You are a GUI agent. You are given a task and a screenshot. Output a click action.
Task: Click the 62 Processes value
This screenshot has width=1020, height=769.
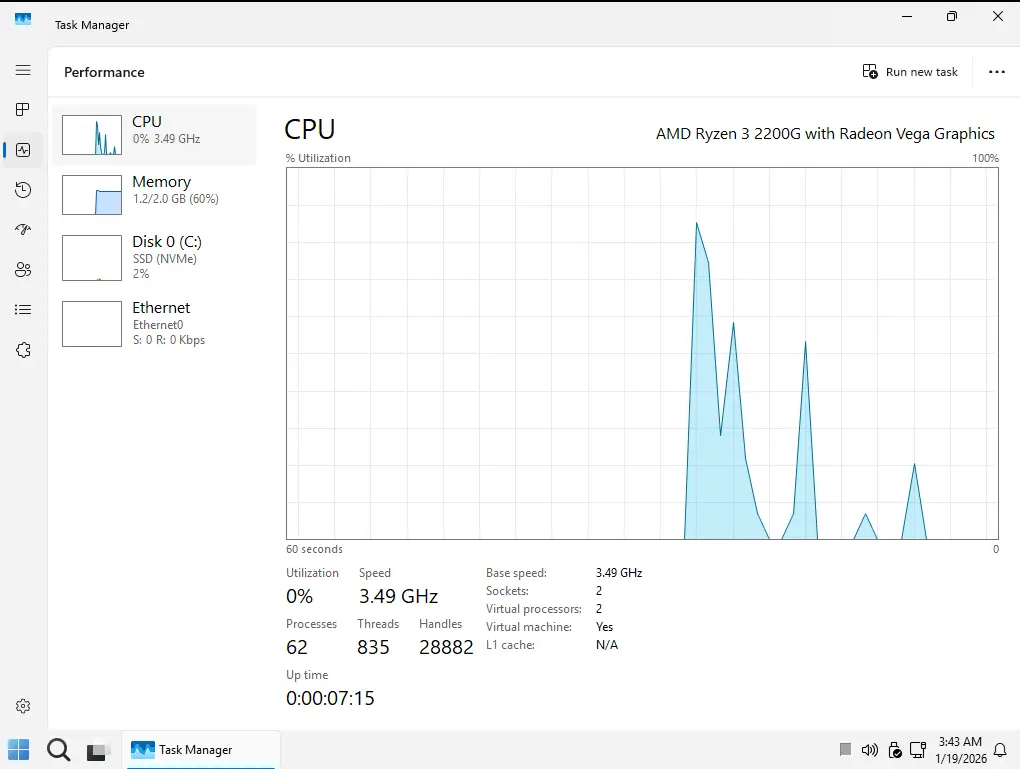click(297, 647)
